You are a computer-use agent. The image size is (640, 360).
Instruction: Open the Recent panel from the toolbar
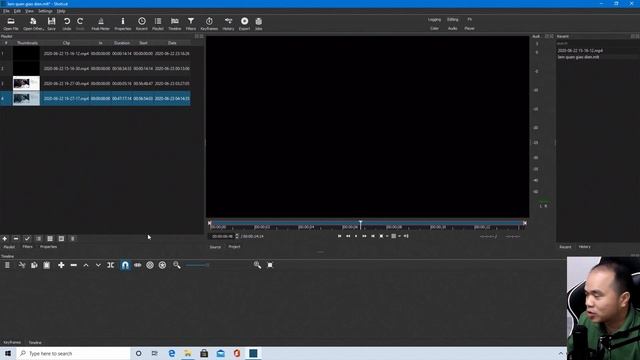(142, 24)
